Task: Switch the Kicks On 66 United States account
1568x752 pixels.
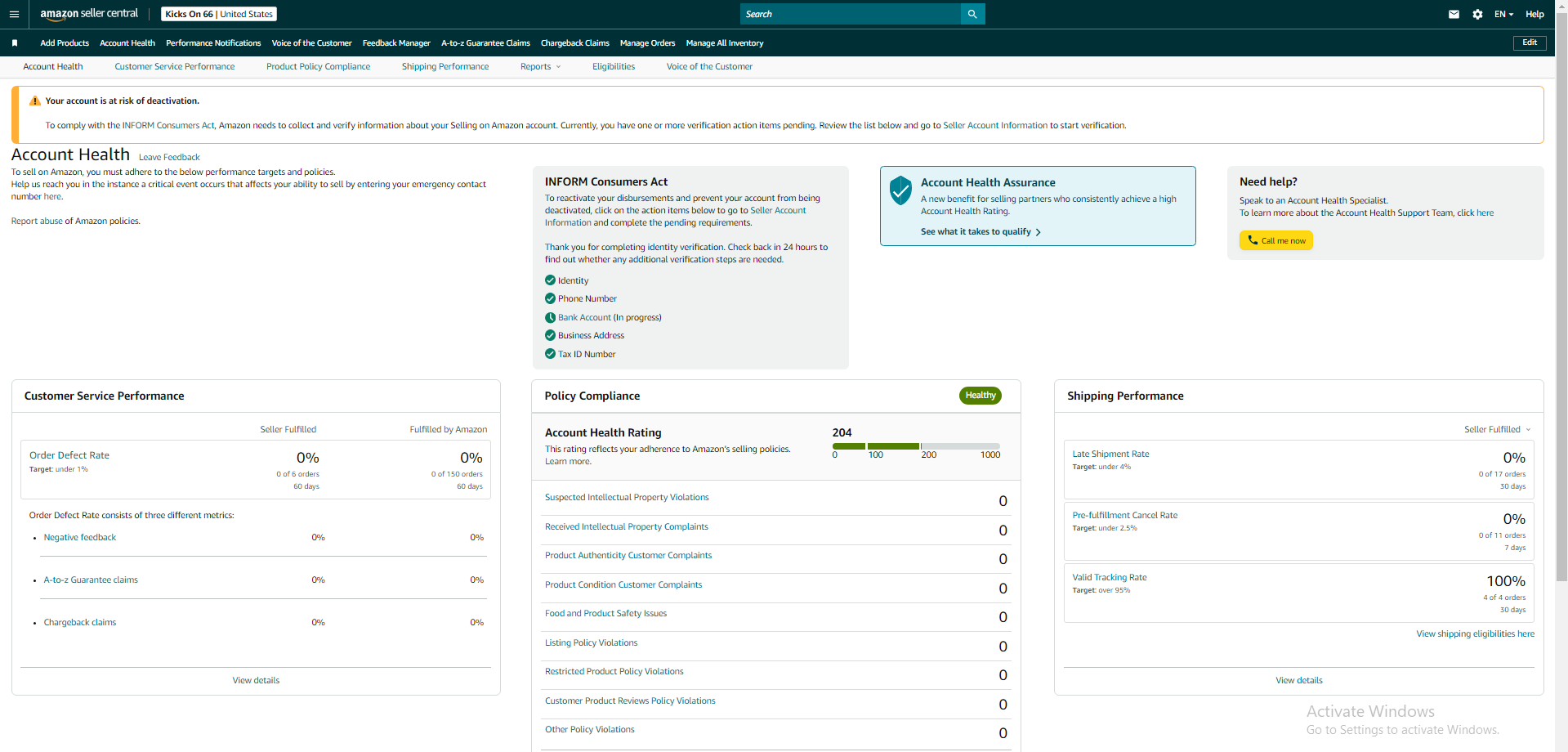Action: [x=219, y=14]
